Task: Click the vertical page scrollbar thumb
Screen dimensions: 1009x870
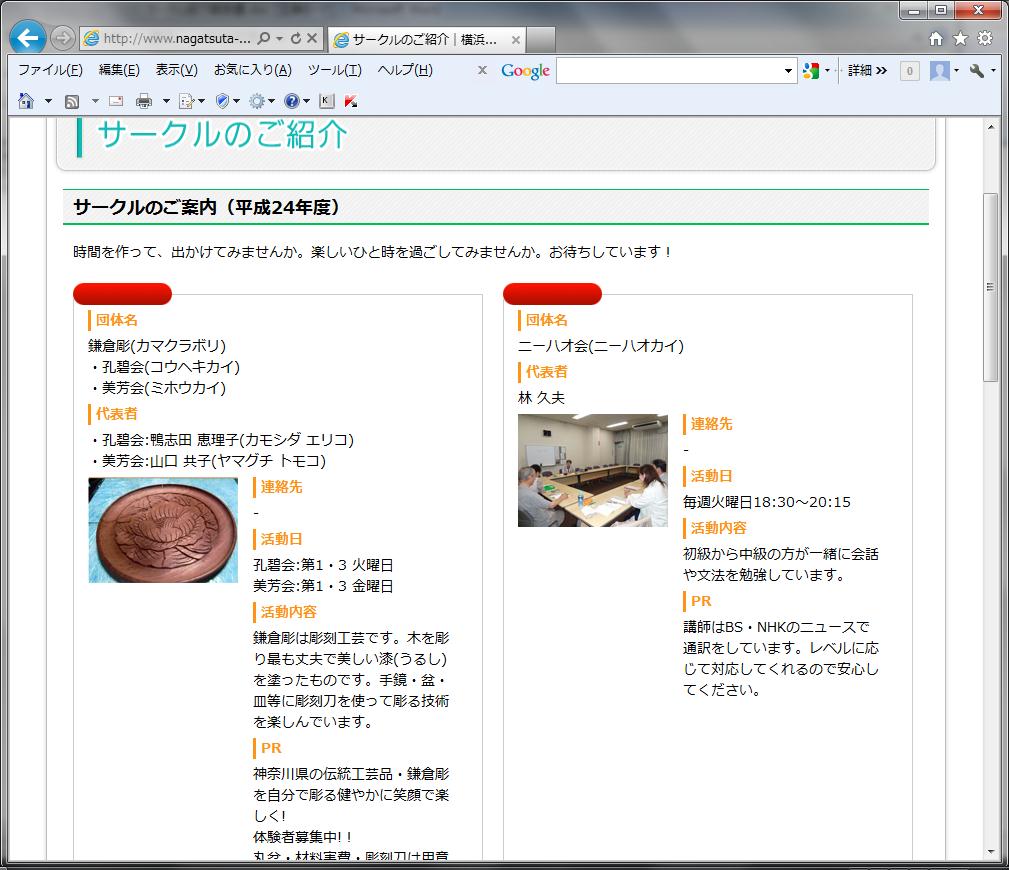Action: pyautogui.click(x=991, y=287)
